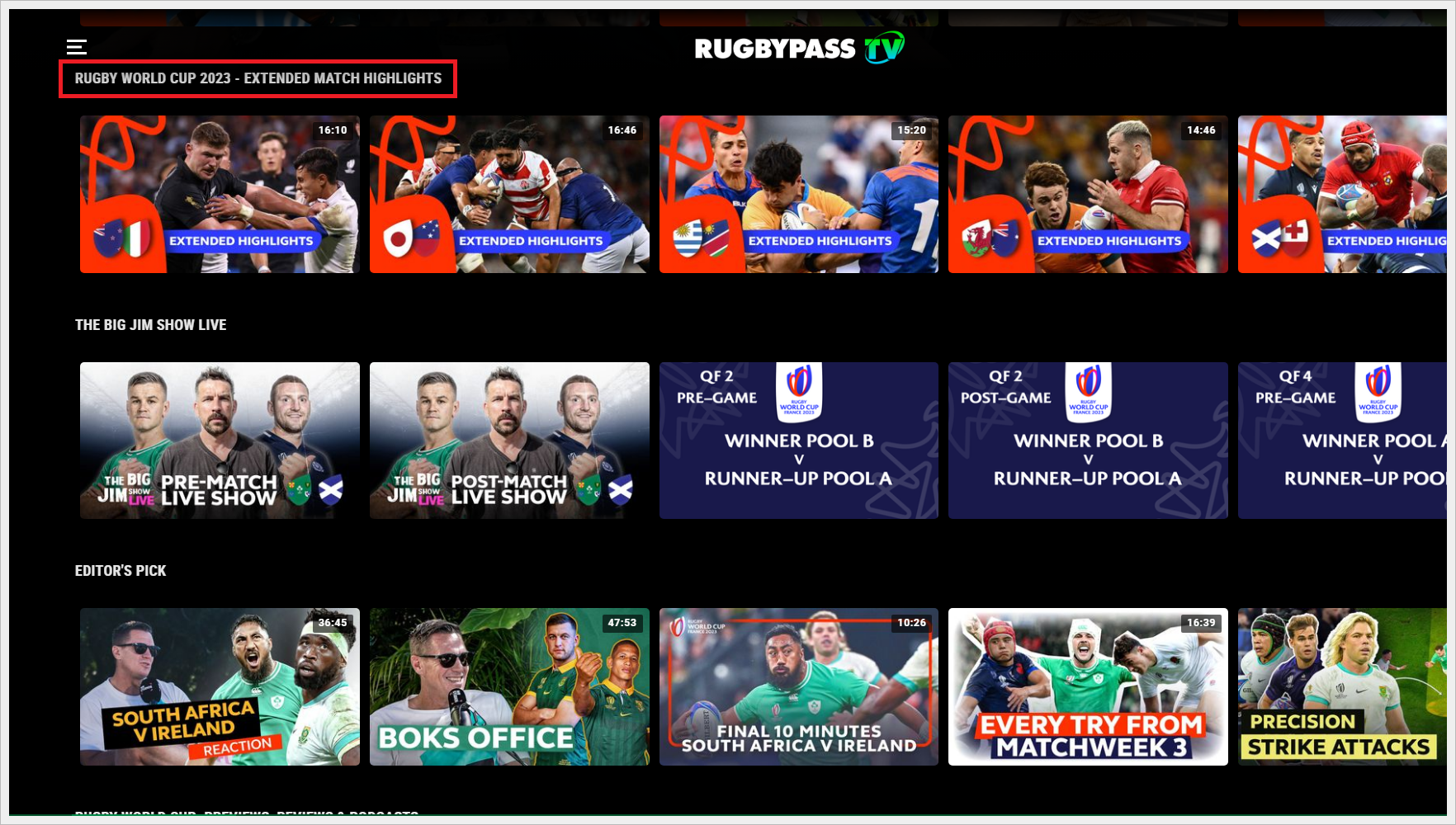Image resolution: width=1456 pixels, height=825 pixels.
Task: Open Rugby World Cup 2023 Extended Match Highlights heading
Action: (x=258, y=78)
